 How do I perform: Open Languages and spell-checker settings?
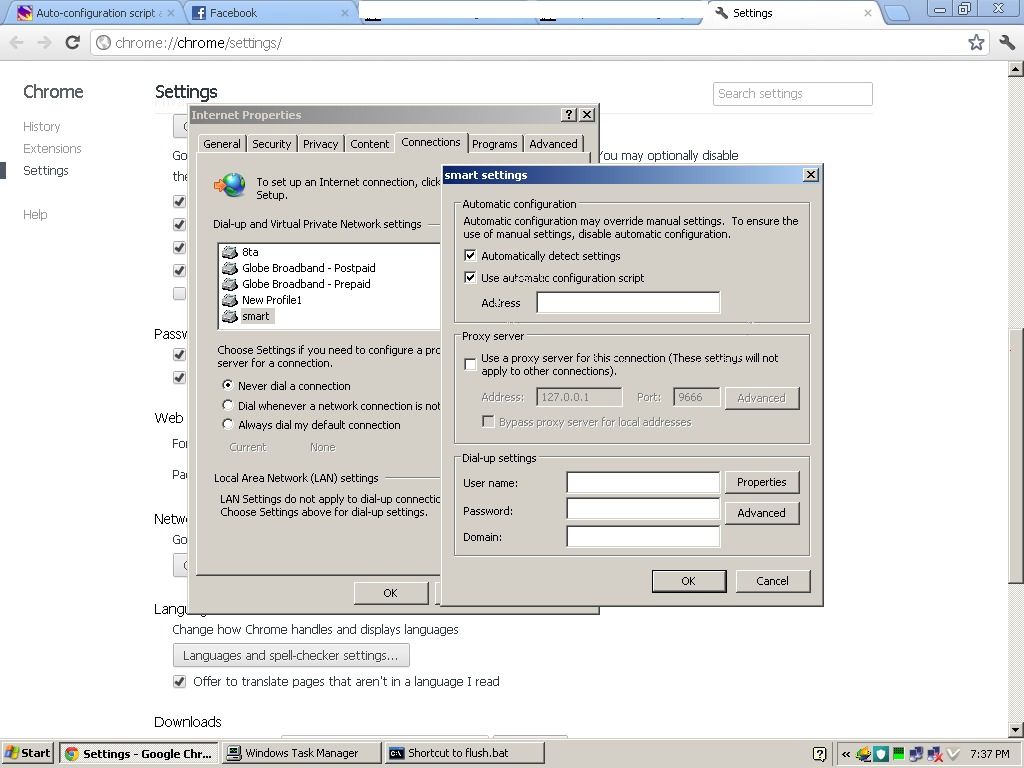pos(291,655)
